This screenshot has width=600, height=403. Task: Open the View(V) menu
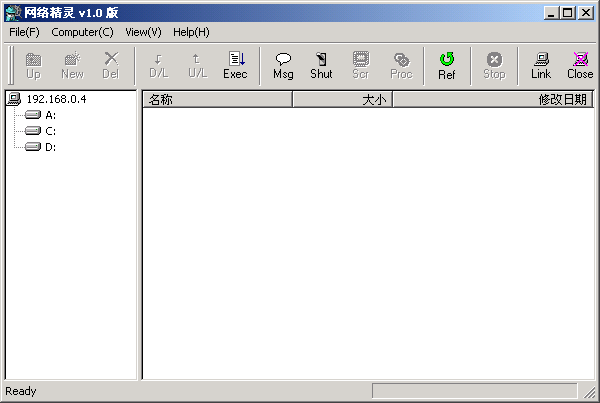point(143,32)
